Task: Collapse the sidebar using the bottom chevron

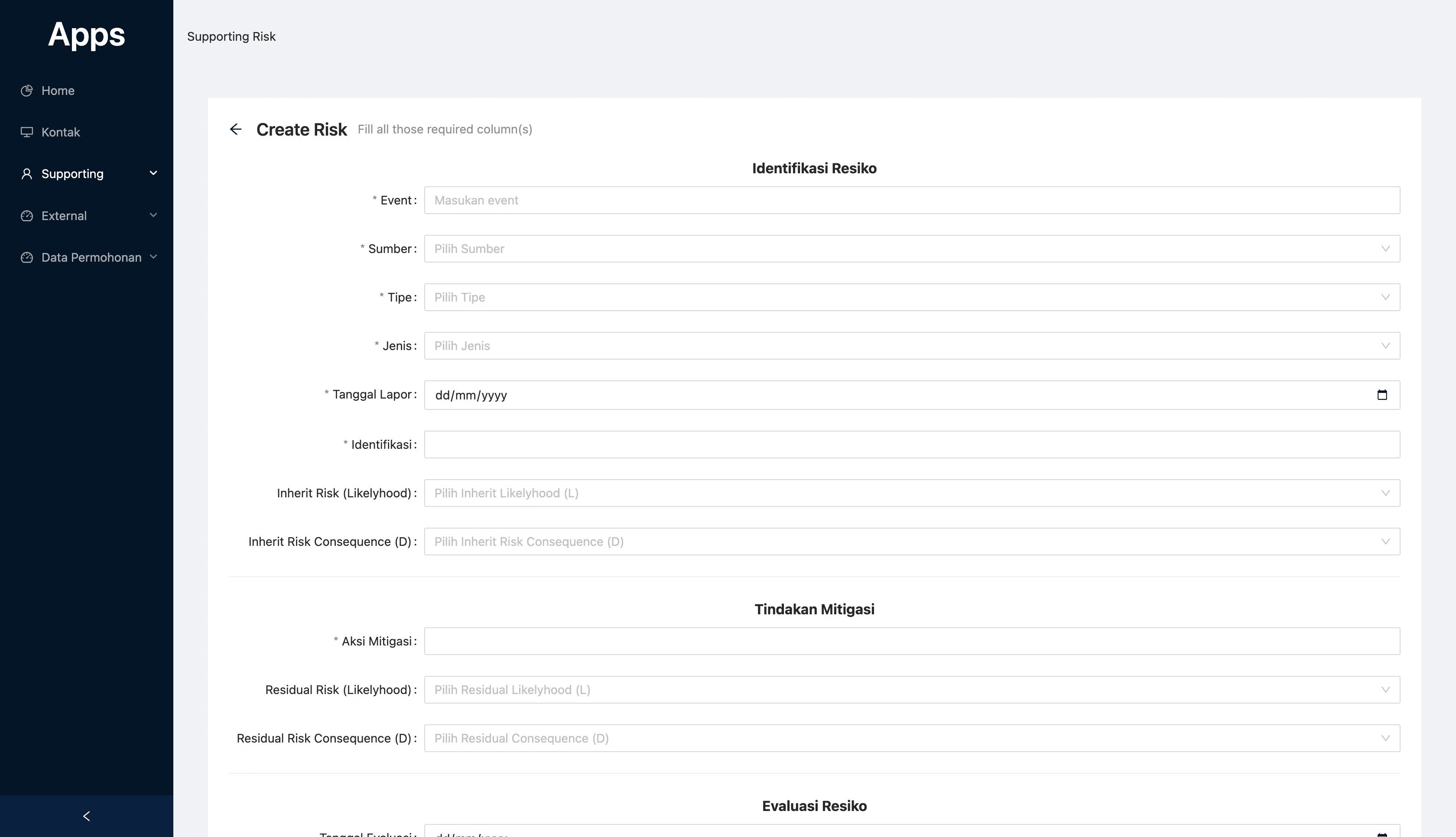Action: tap(86, 816)
